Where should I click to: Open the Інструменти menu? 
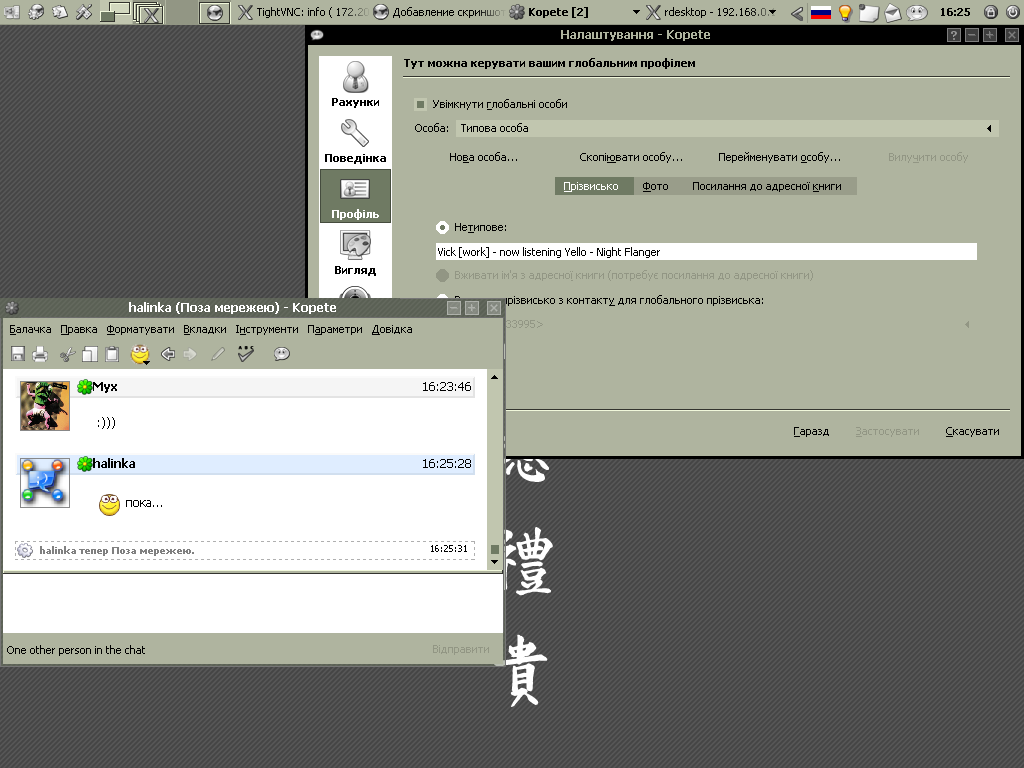coord(266,329)
